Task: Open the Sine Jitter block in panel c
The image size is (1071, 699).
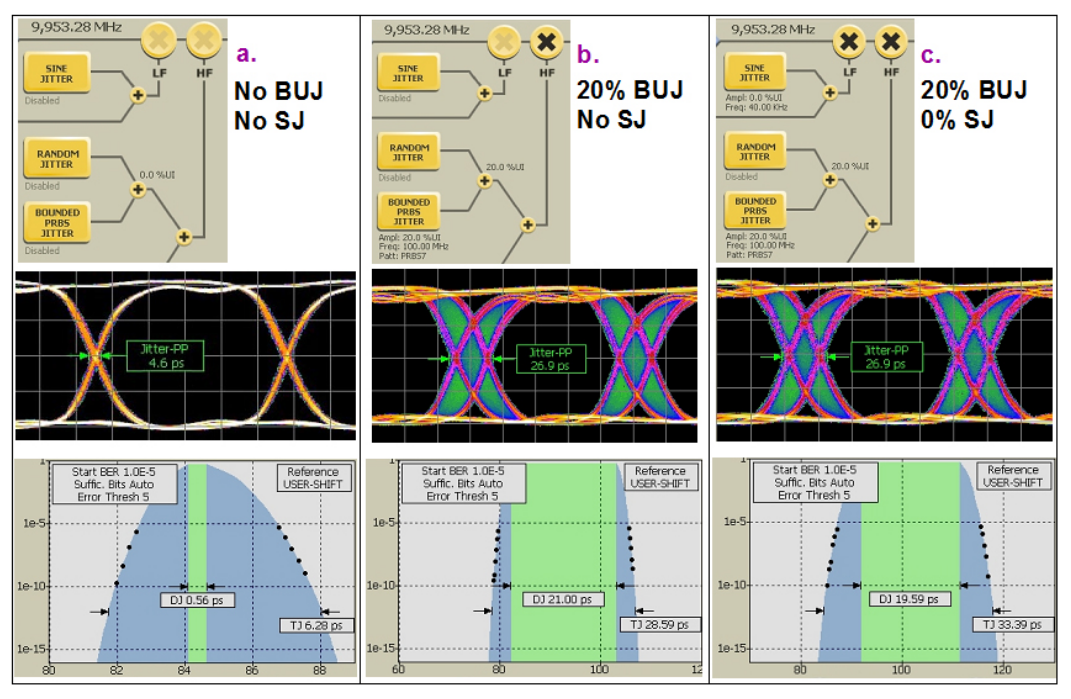Action: (x=755, y=70)
